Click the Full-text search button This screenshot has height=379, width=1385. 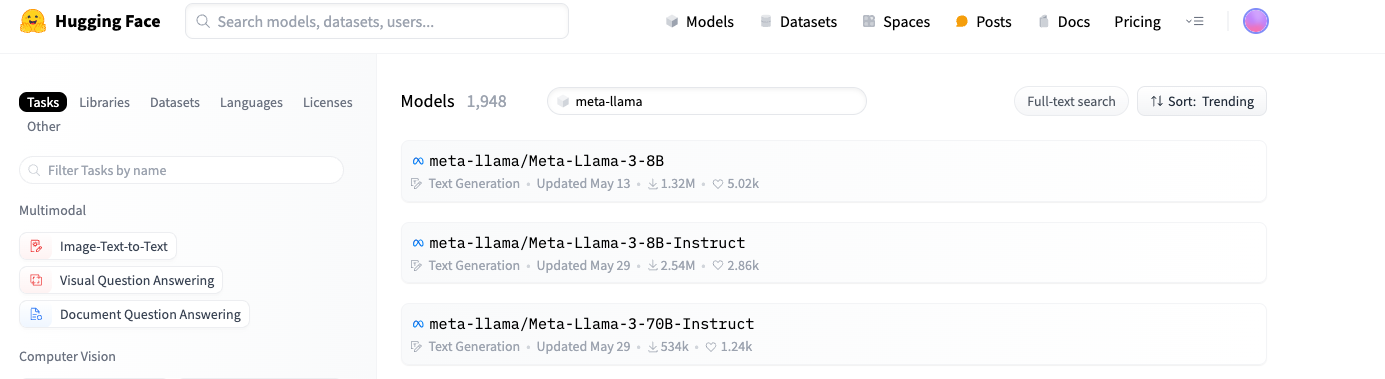click(x=1071, y=101)
